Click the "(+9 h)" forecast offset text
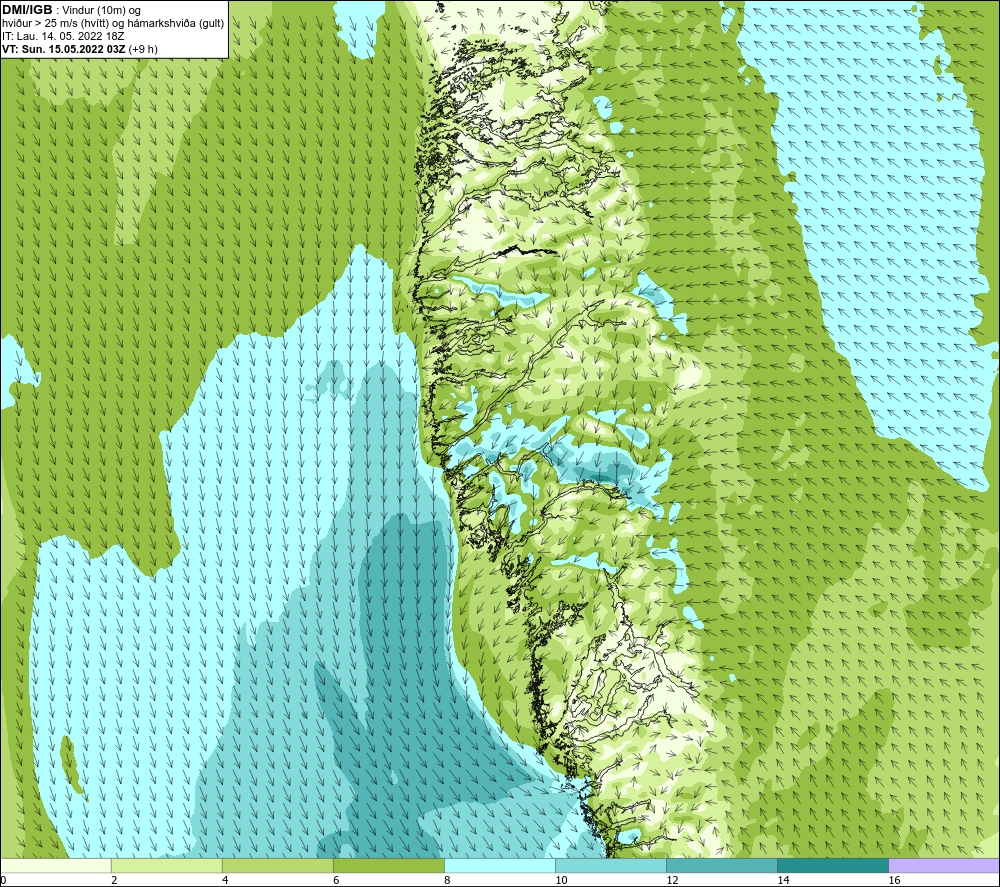 [x=143, y=49]
